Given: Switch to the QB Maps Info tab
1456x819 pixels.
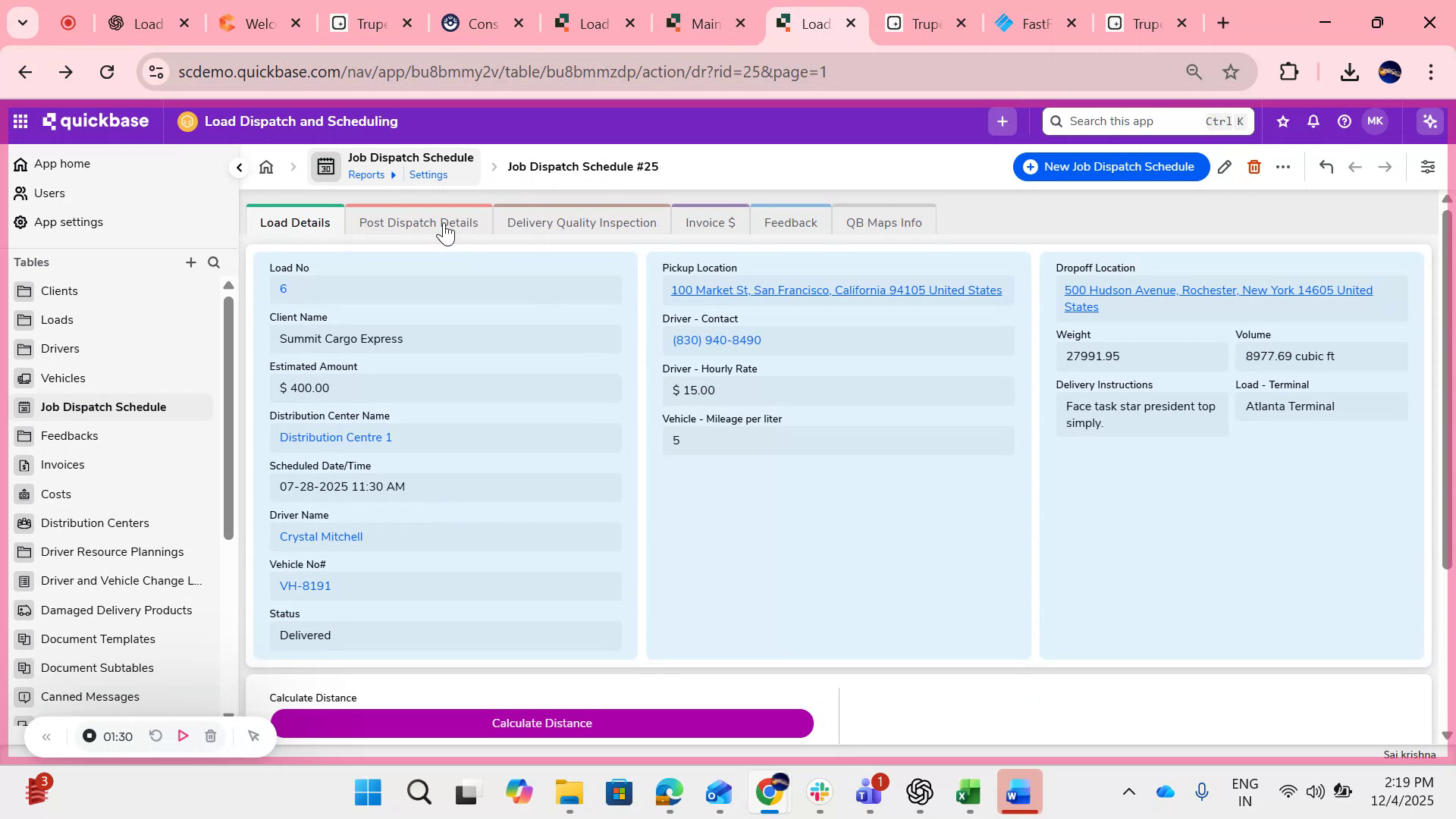Looking at the screenshot, I should 883,221.
